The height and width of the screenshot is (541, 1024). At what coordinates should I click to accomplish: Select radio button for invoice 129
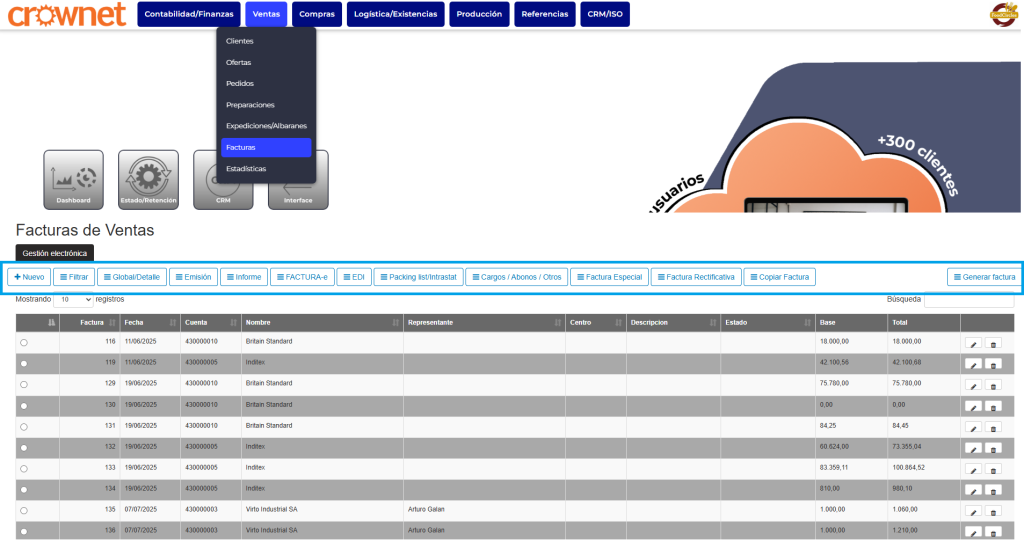(24, 384)
